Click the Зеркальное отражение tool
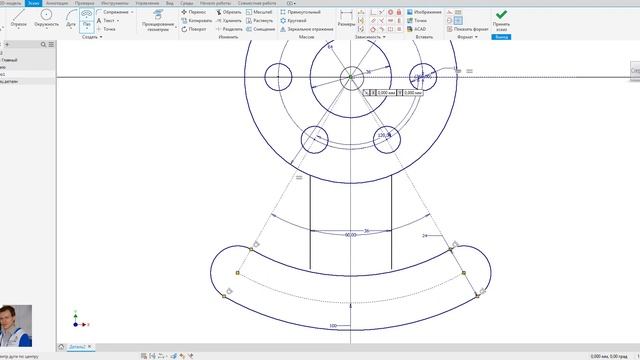640x360 pixels. 307,29
